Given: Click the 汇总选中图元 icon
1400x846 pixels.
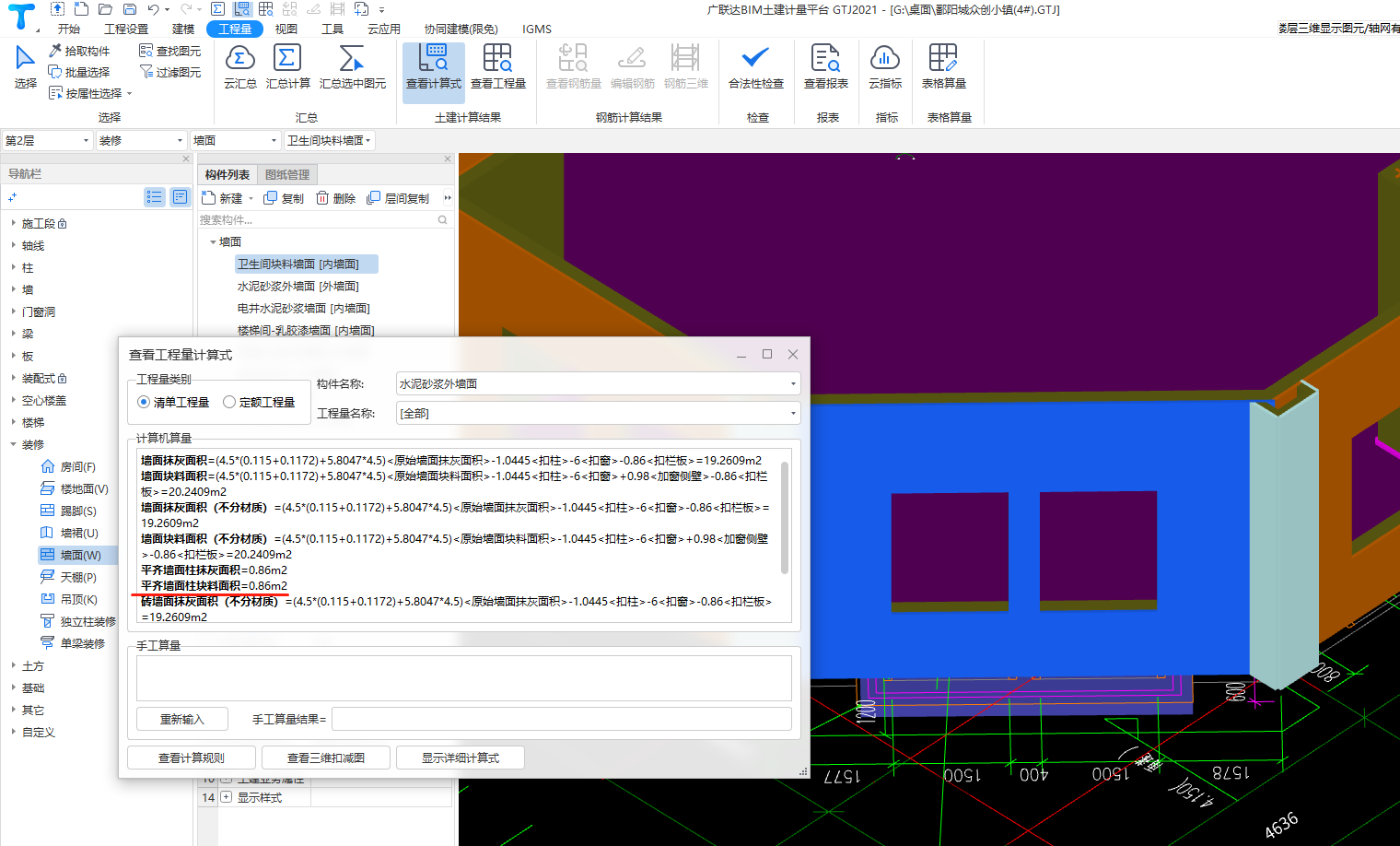Looking at the screenshot, I should pyautogui.click(x=352, y=58).
